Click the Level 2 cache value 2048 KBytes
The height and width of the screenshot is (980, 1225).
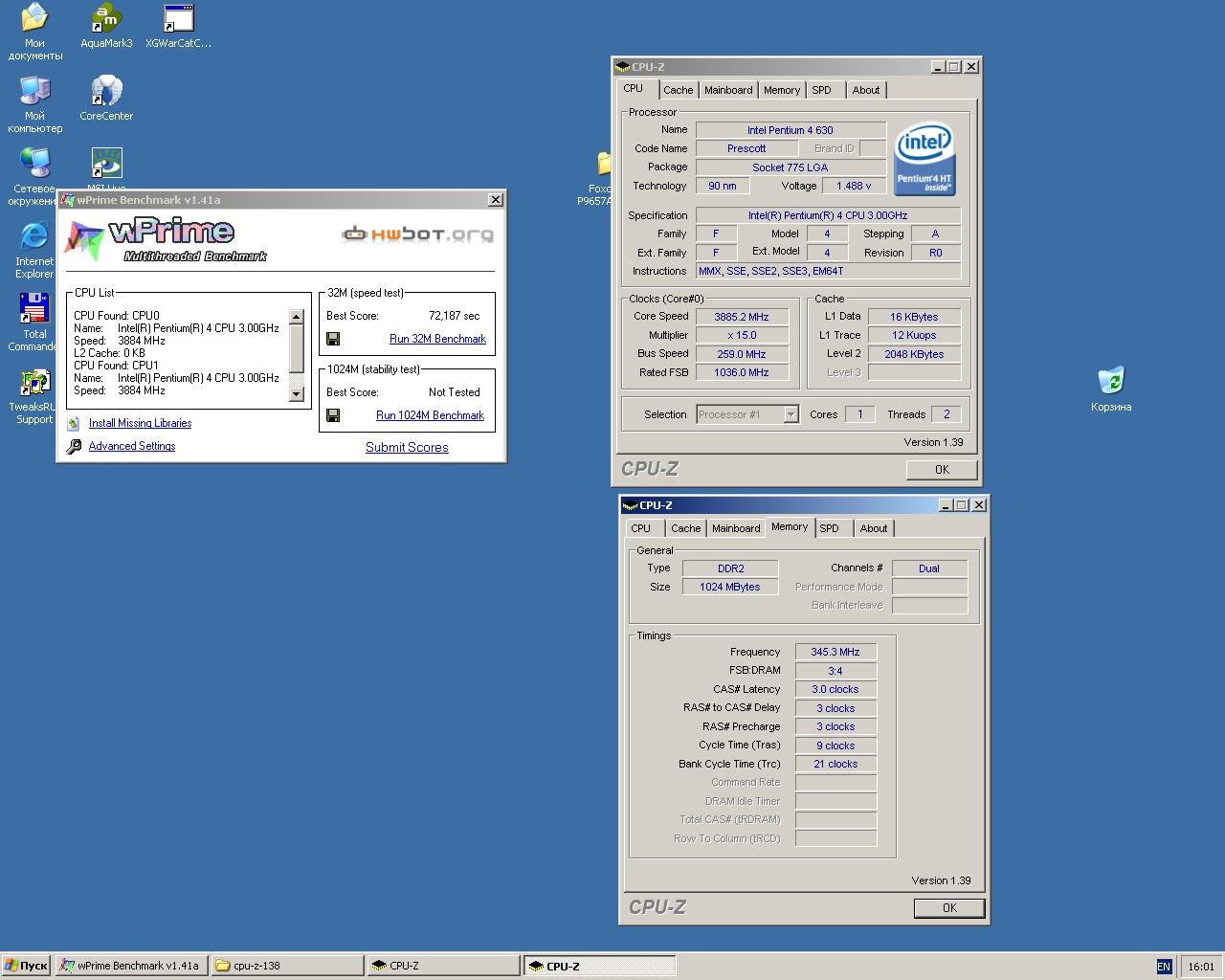(914, 354)
